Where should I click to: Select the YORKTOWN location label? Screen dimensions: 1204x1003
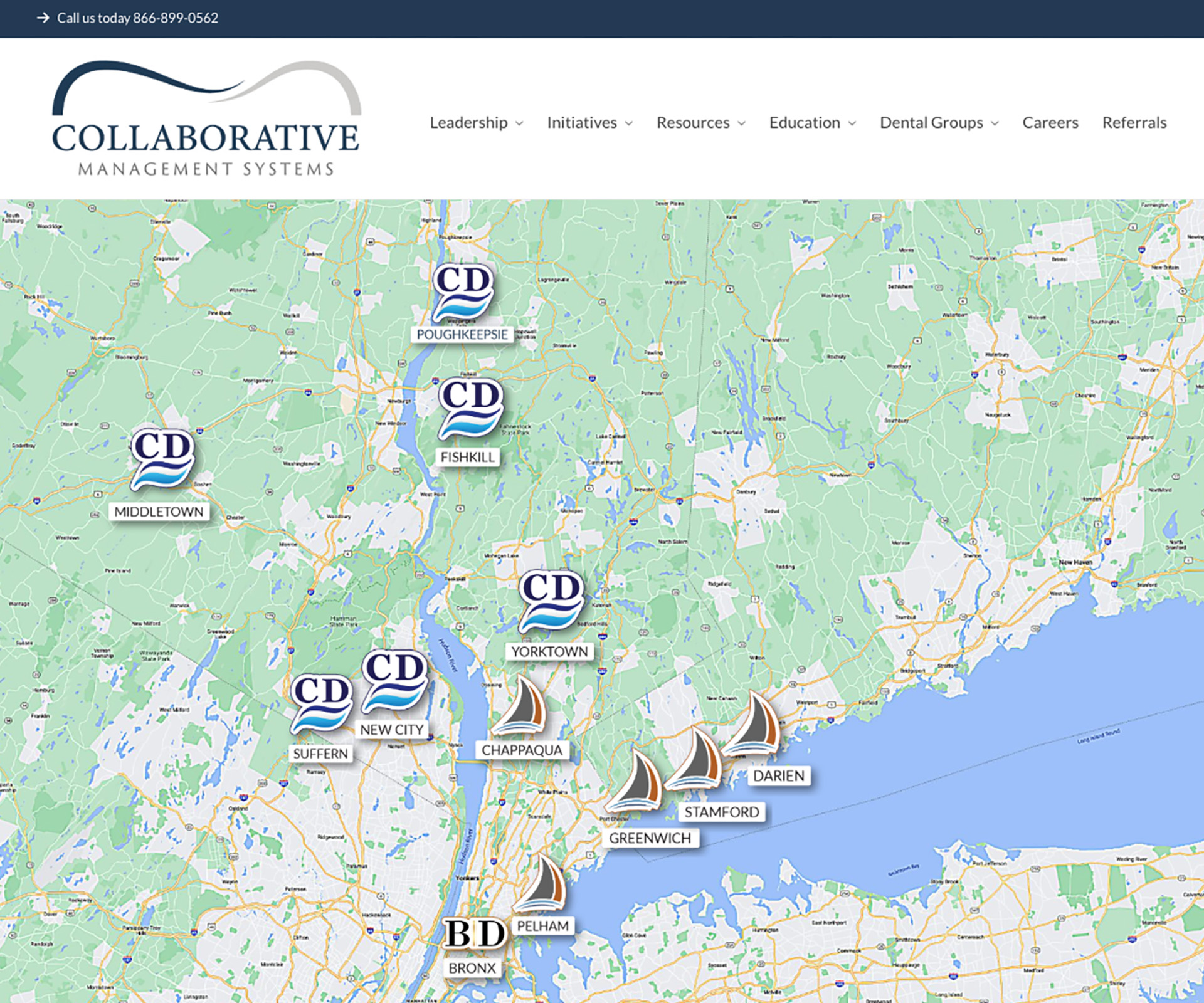tap(549, 652)
